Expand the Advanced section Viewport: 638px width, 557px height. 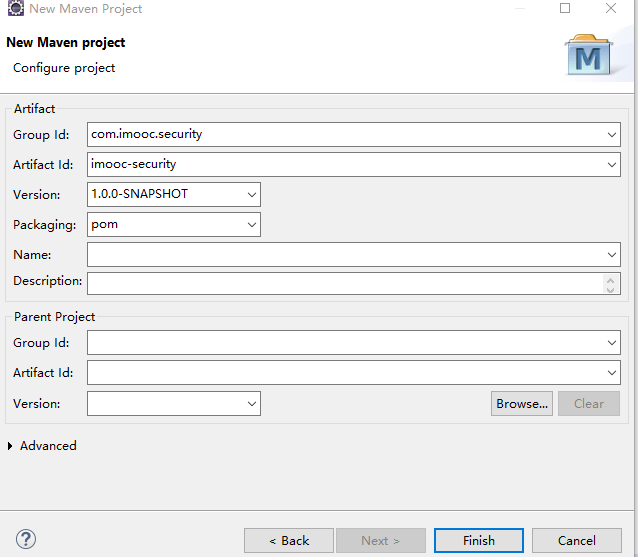tap(10, 446)
